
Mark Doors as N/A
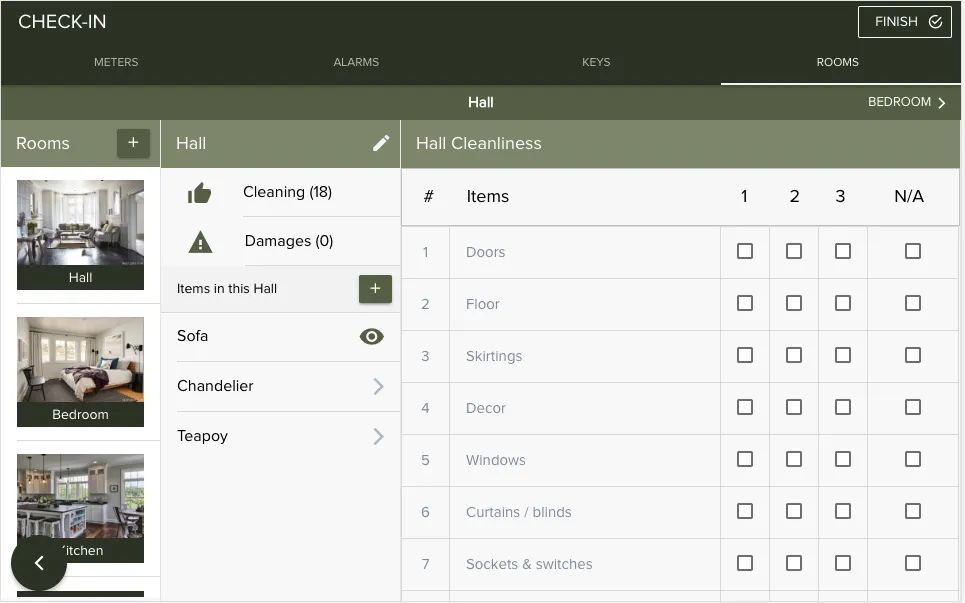click(913, 251)
